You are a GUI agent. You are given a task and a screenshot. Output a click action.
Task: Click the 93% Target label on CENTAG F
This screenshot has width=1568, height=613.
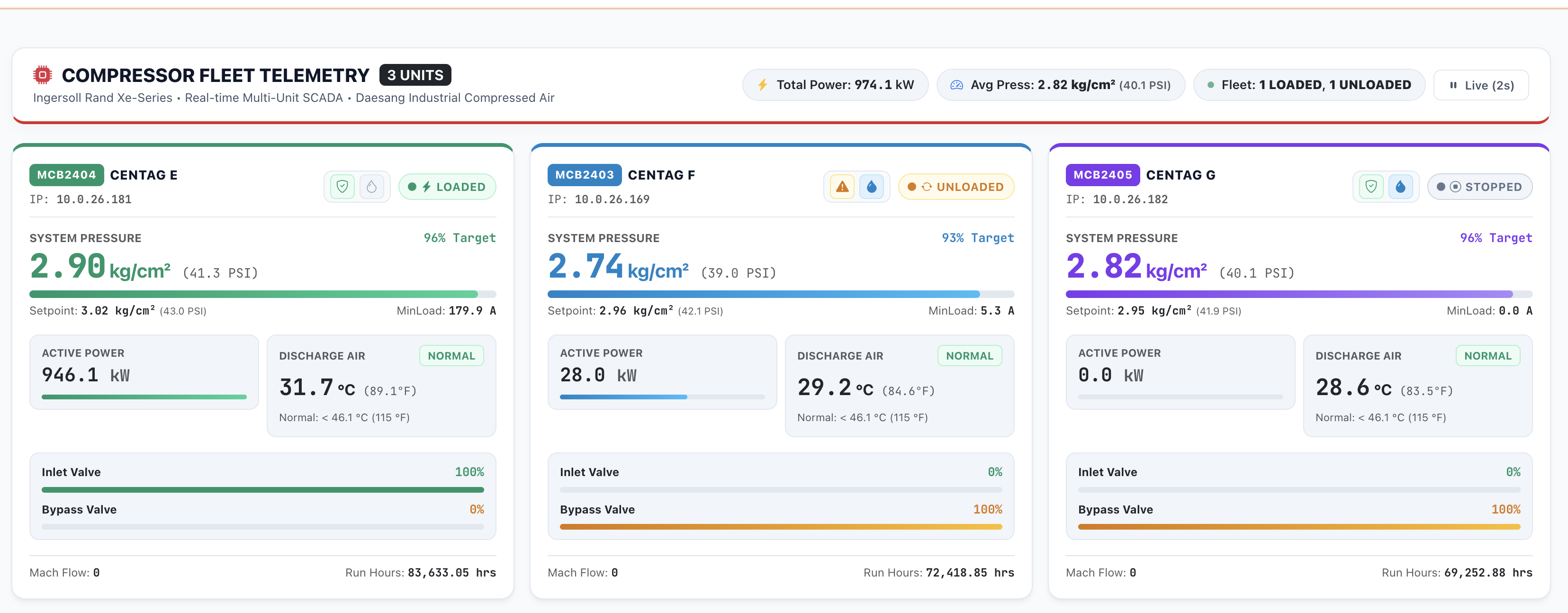coord(978,238)
